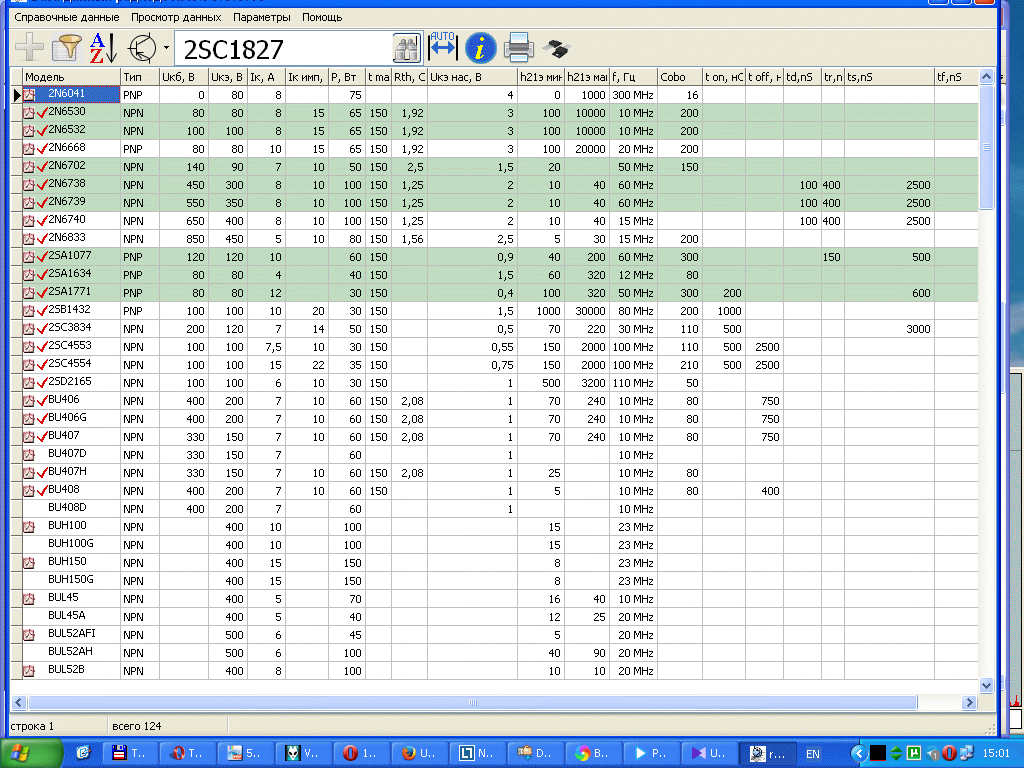Click the red checkmark on row 2SA1077

(42, 257)
